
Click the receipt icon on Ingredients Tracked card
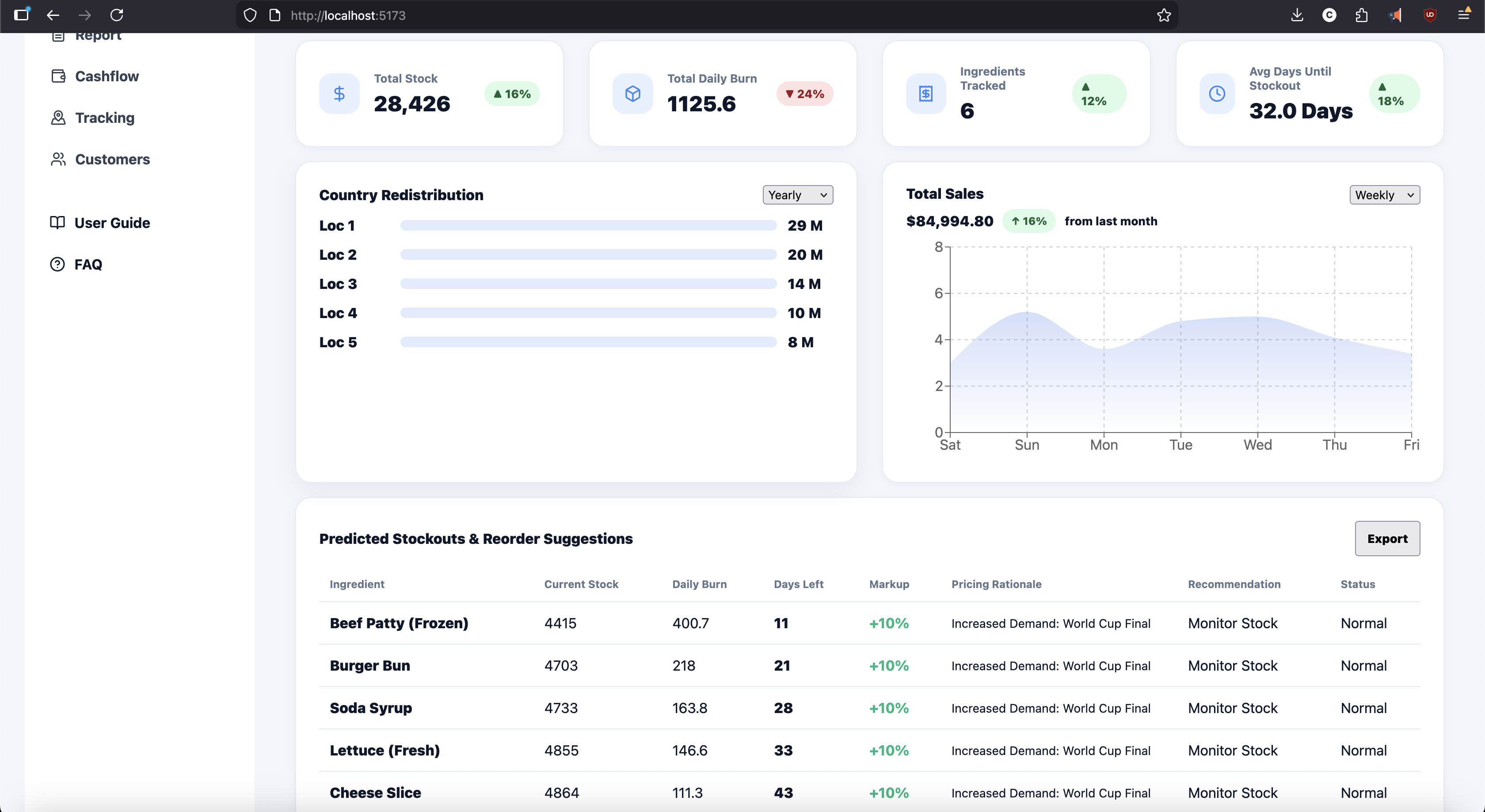click(925, 93)
